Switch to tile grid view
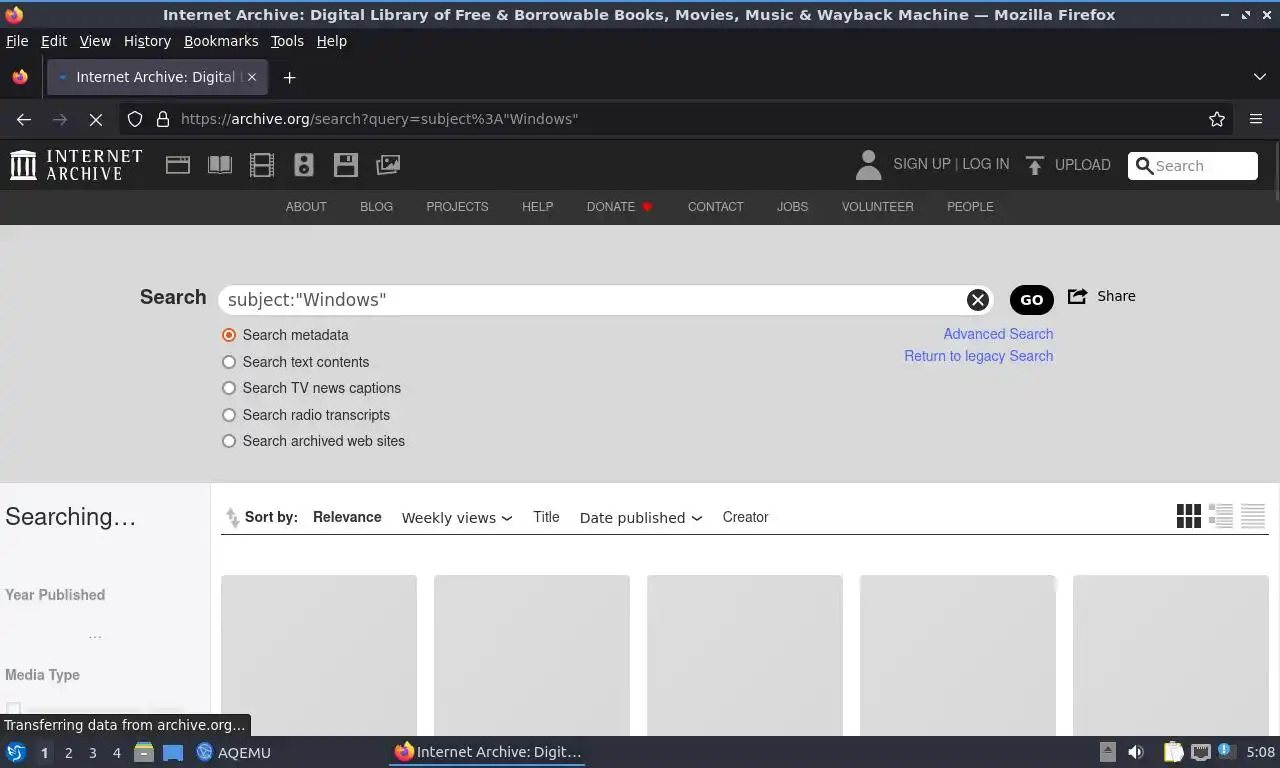This screenshot has height=768, width=1280. point(1188,516)
